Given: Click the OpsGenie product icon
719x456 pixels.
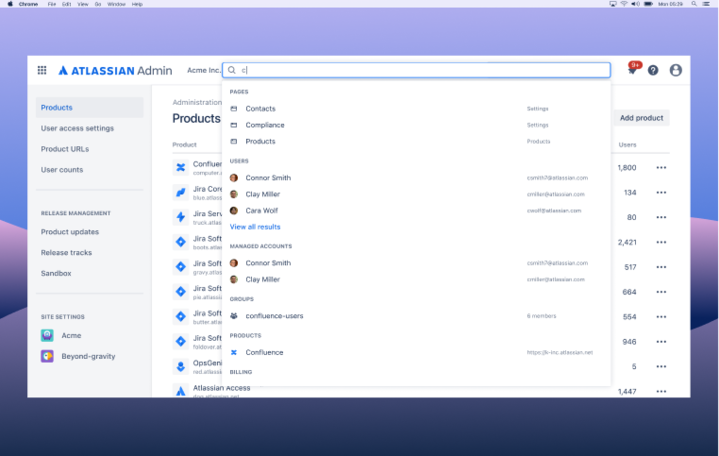Looking at the screenshot, I should [x=181, y=367].
